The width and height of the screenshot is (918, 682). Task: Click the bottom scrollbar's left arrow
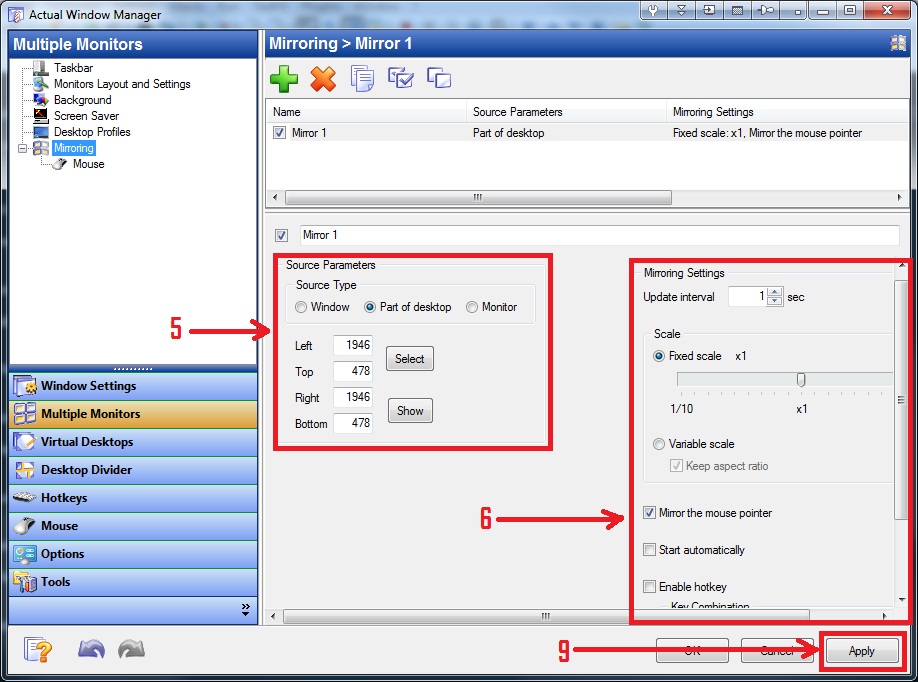(273, 616)
